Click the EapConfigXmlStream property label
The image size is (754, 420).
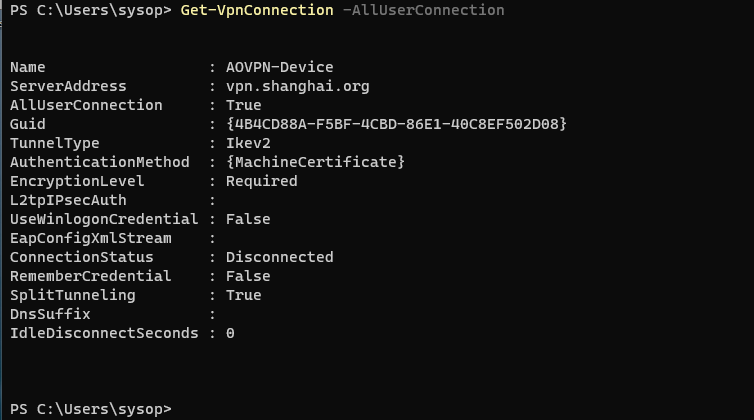pyautogui.click(x=91, y=238)
